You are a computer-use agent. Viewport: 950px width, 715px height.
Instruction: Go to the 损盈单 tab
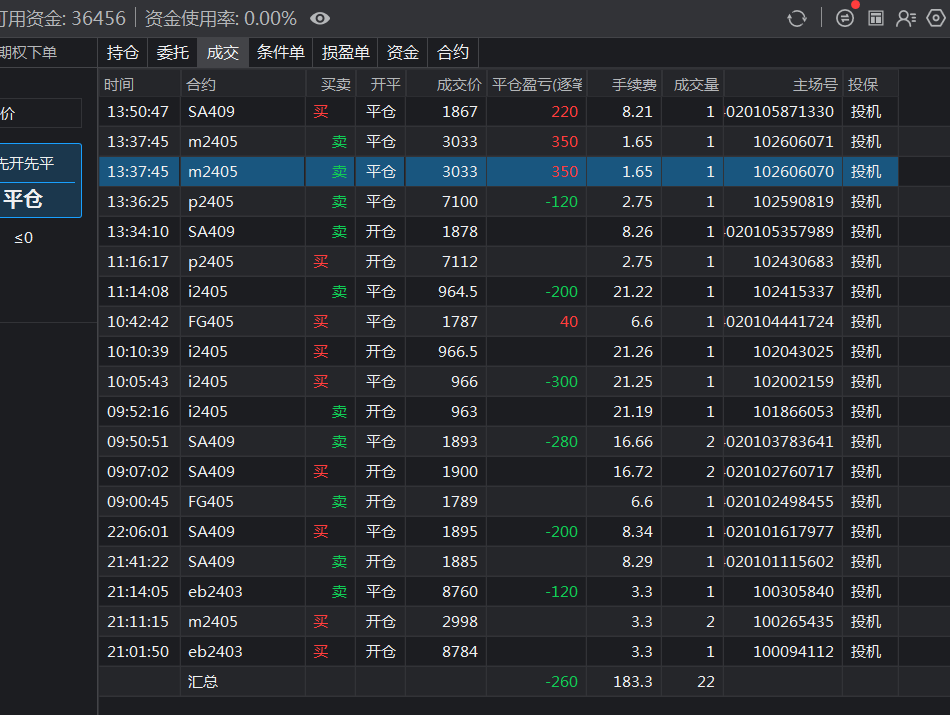(x=345, y=53)
